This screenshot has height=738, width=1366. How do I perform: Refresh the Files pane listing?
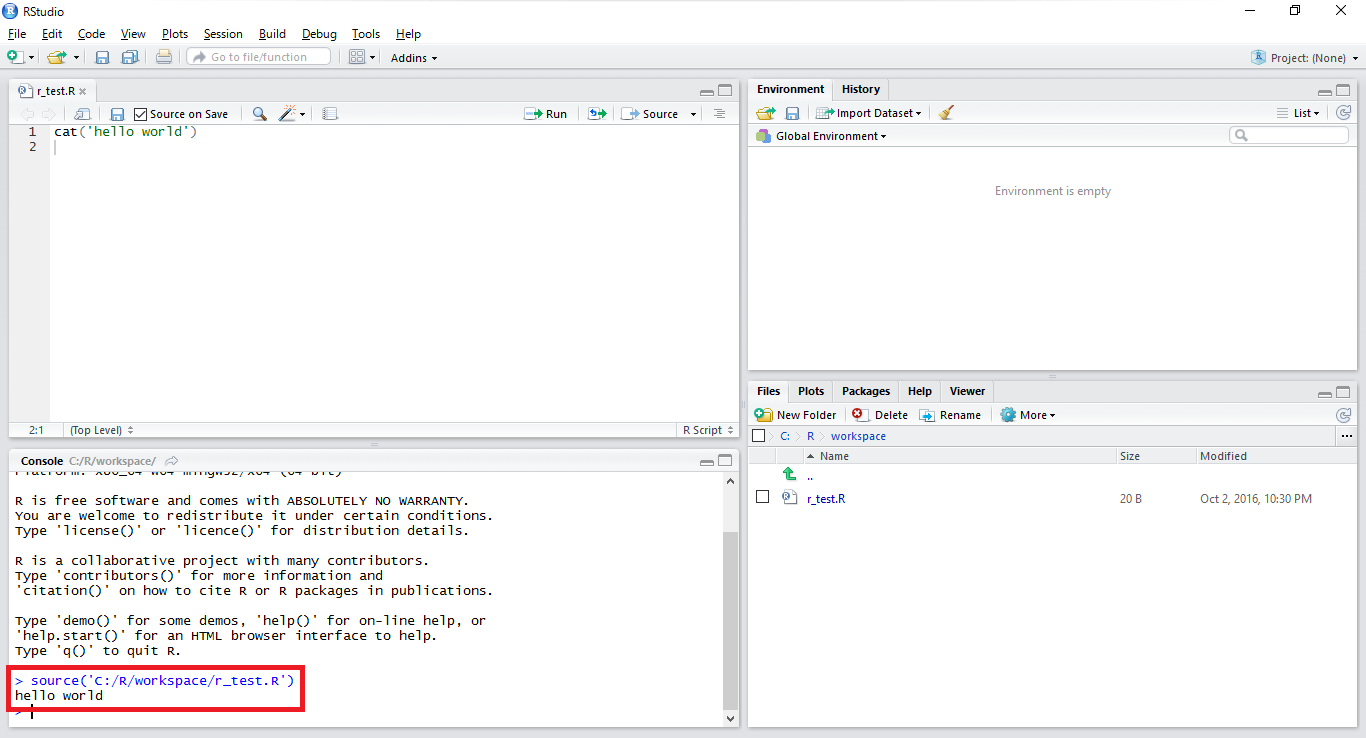[1344, 415]
